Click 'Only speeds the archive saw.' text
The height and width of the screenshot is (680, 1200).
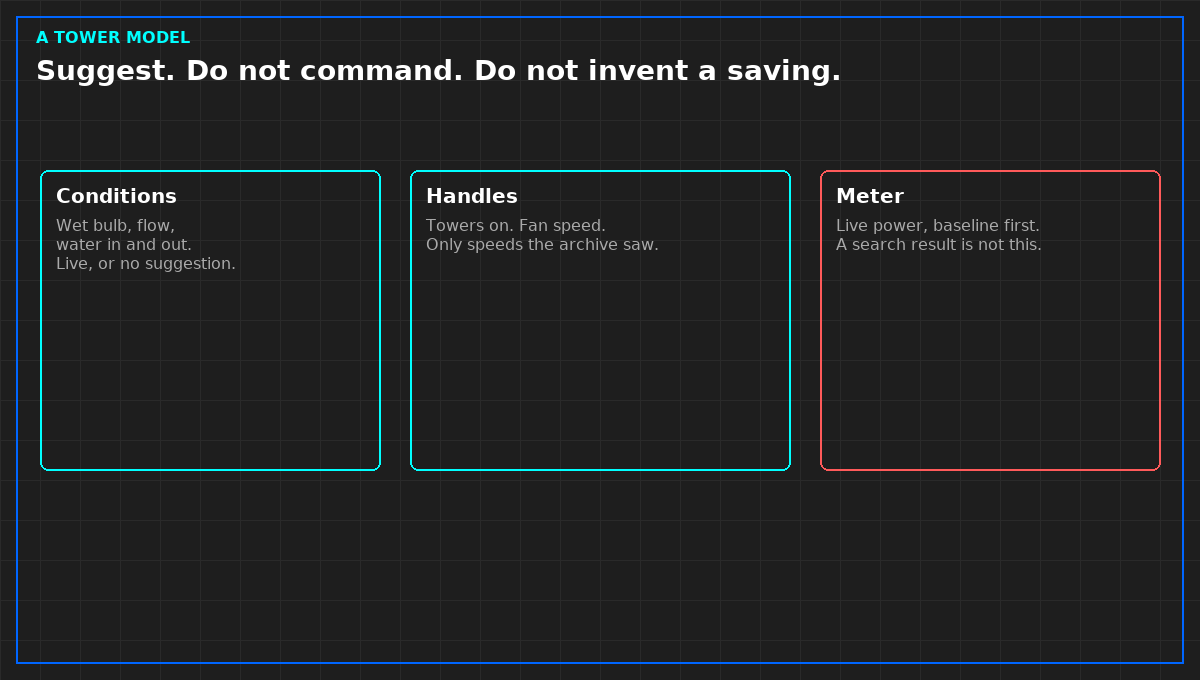point(542,245)
